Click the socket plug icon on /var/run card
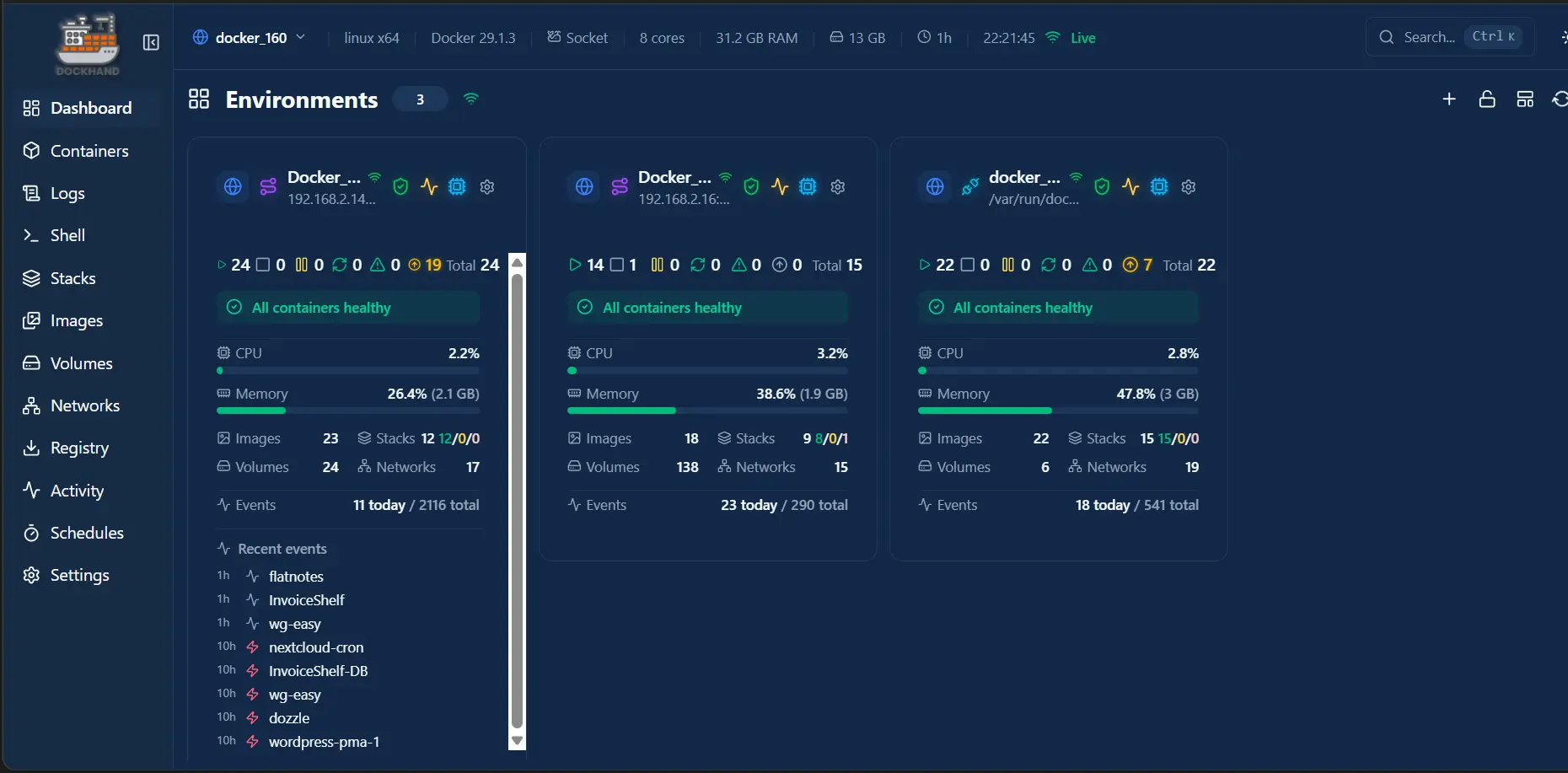The width and height of the screenshot is (1568, 773). 970,186
